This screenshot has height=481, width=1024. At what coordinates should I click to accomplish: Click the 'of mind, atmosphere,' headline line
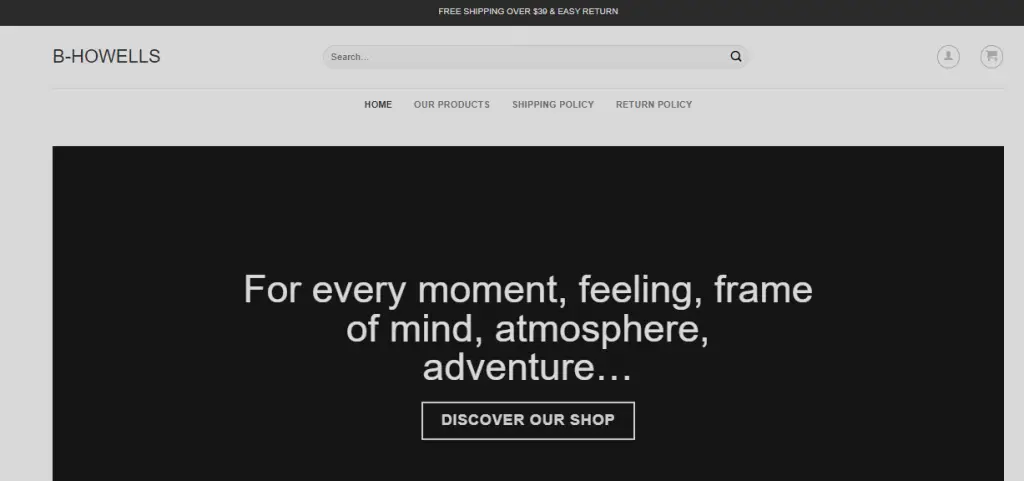click(x=528, y=329)
